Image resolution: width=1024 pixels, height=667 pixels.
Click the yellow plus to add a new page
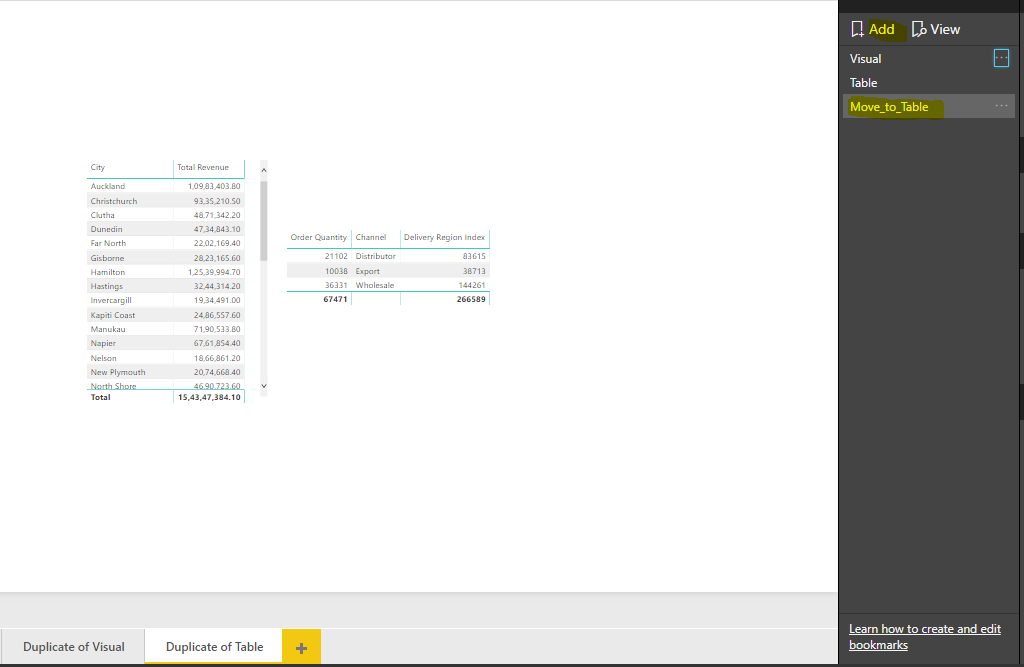click(301, 646)
